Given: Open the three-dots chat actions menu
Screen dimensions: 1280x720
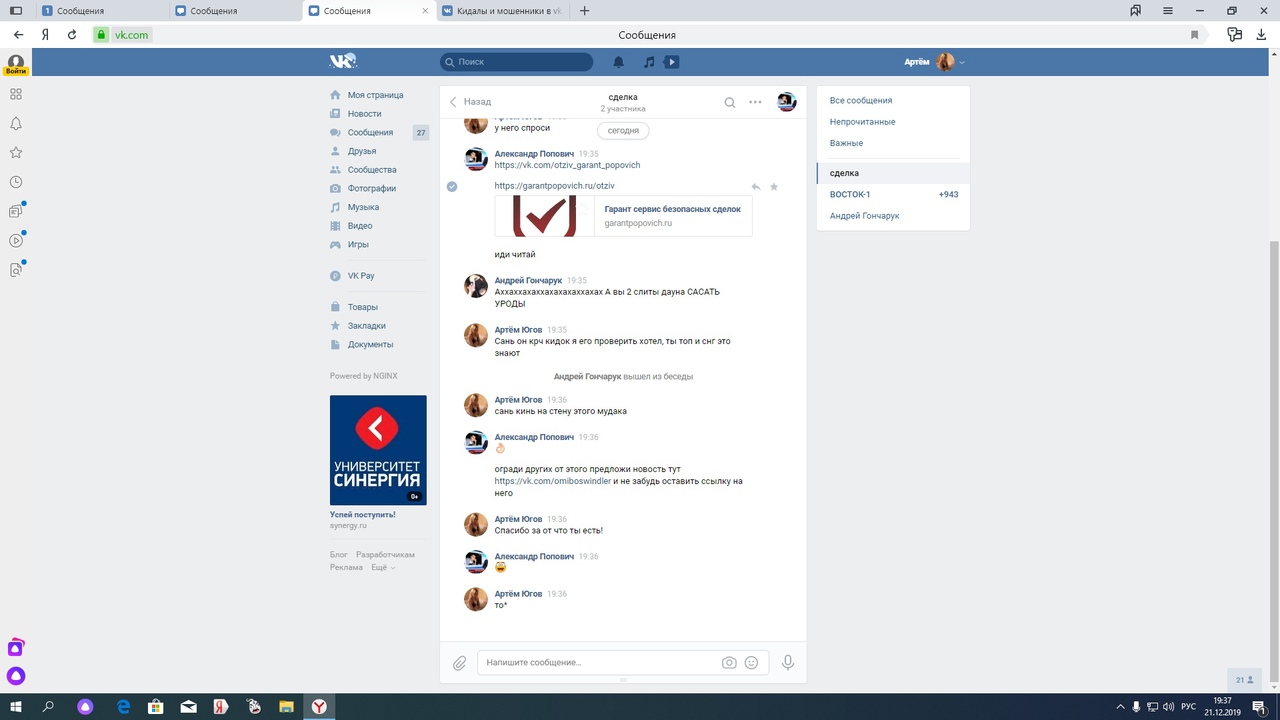Looking at the screenshot, I should tap(755, 102).
